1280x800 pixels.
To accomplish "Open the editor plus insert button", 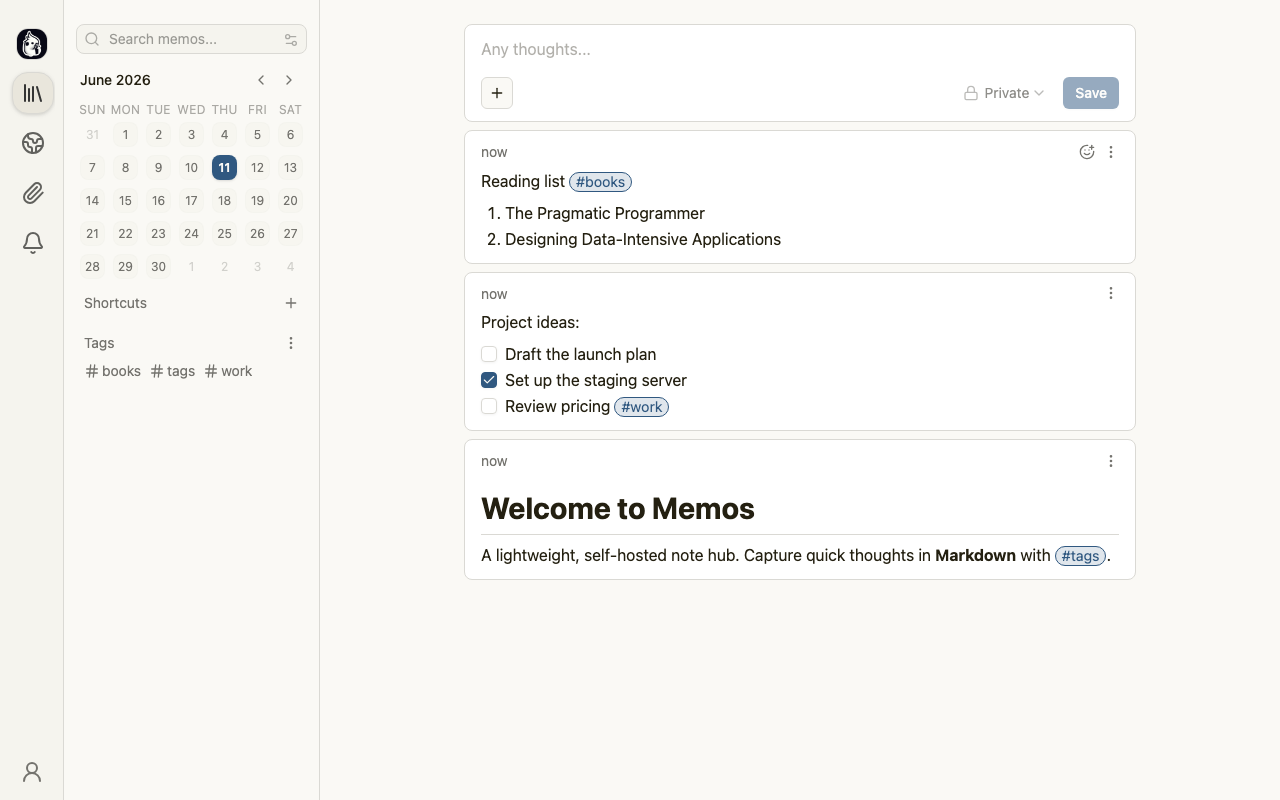I will tap(497, 93).
